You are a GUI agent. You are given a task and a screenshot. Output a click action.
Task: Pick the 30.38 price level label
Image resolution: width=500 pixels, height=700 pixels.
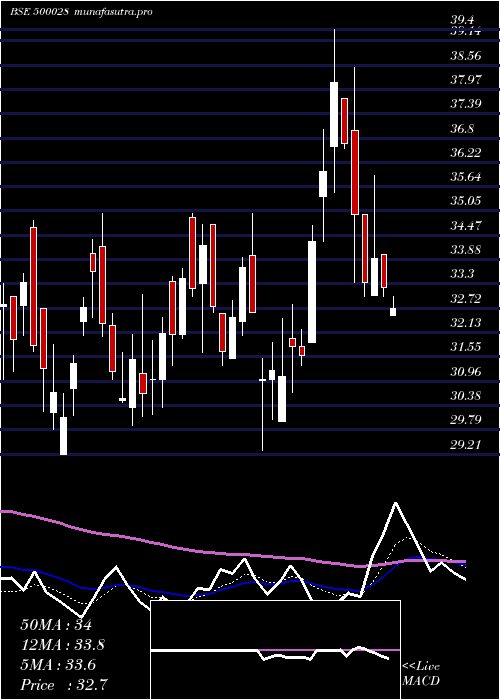point(465,395)
